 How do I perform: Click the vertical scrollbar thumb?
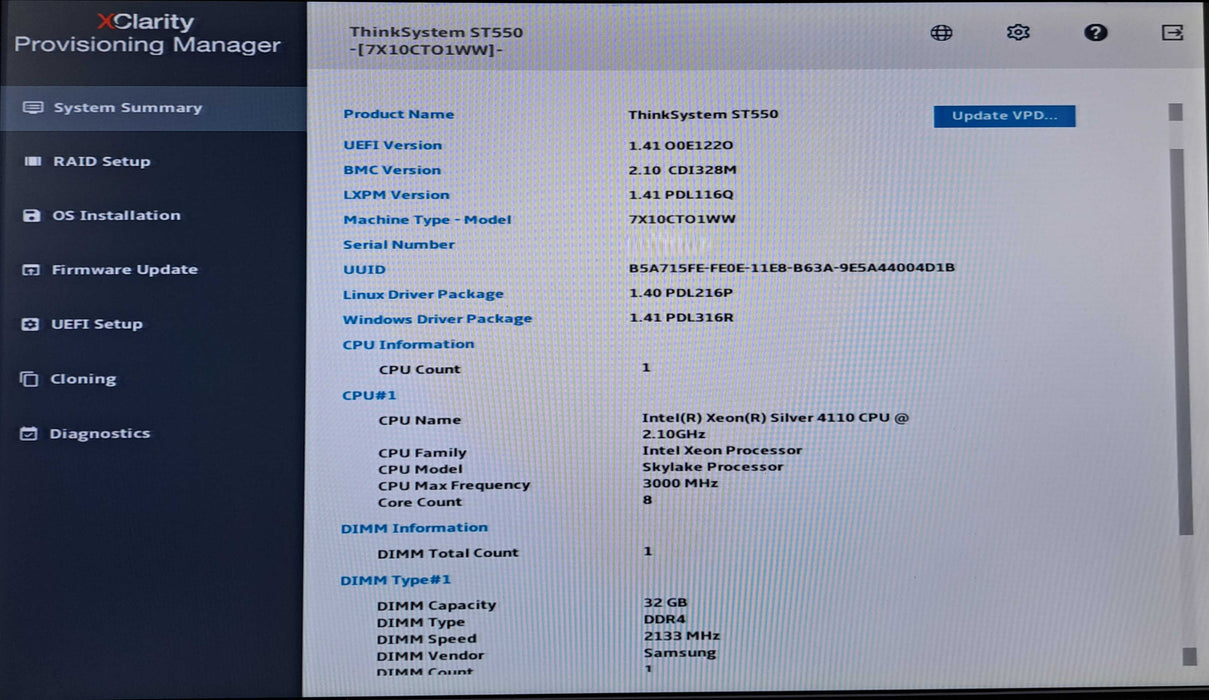(1183, 340)
